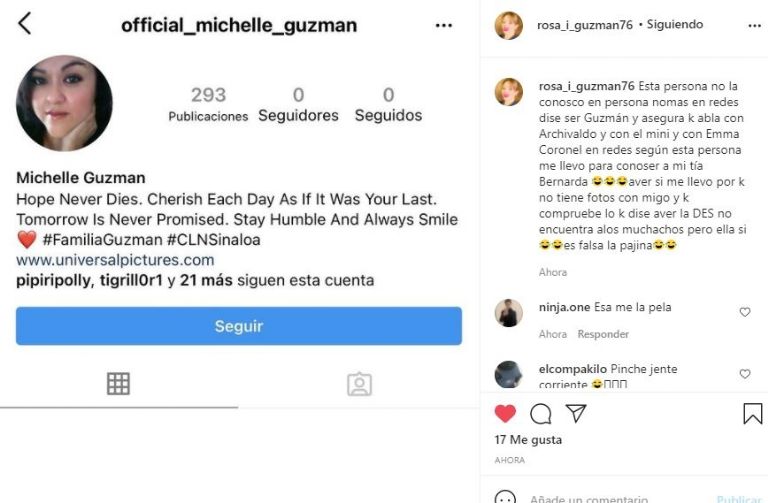The height and width of the screenshot is (503, 768).
Task: View the 0 Seguidores list
Action: click(298, 104)
